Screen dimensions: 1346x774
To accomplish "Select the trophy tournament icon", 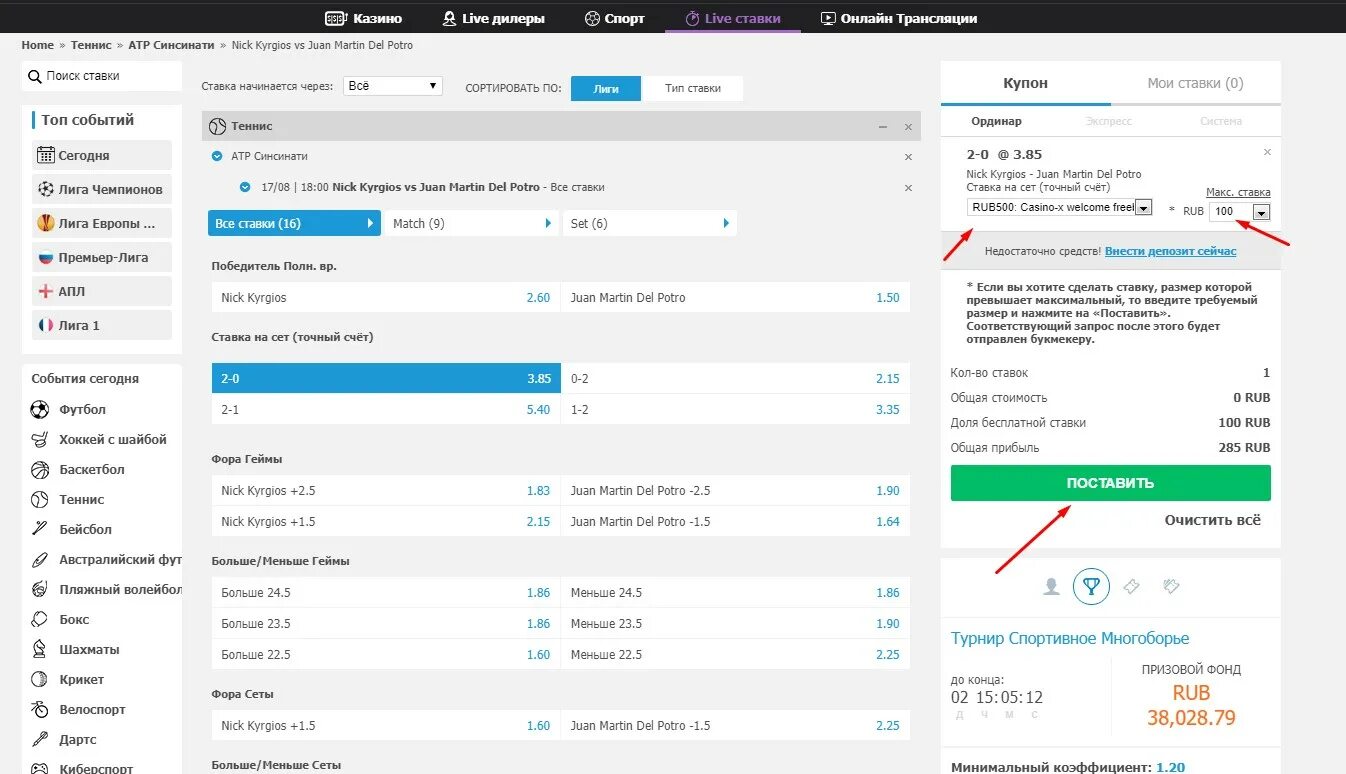I will tap(1091, 587).
